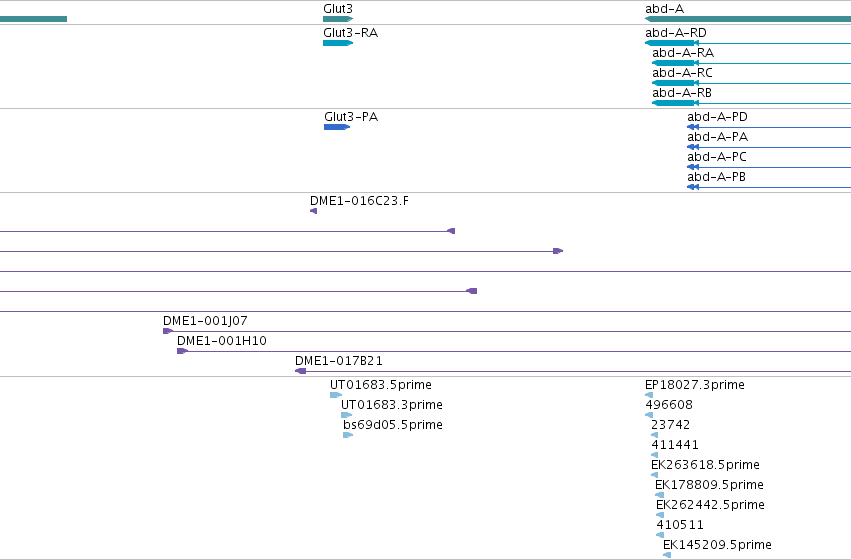Open the 410511 insertion label
The image size is (851, 560).
click(680, 525)
